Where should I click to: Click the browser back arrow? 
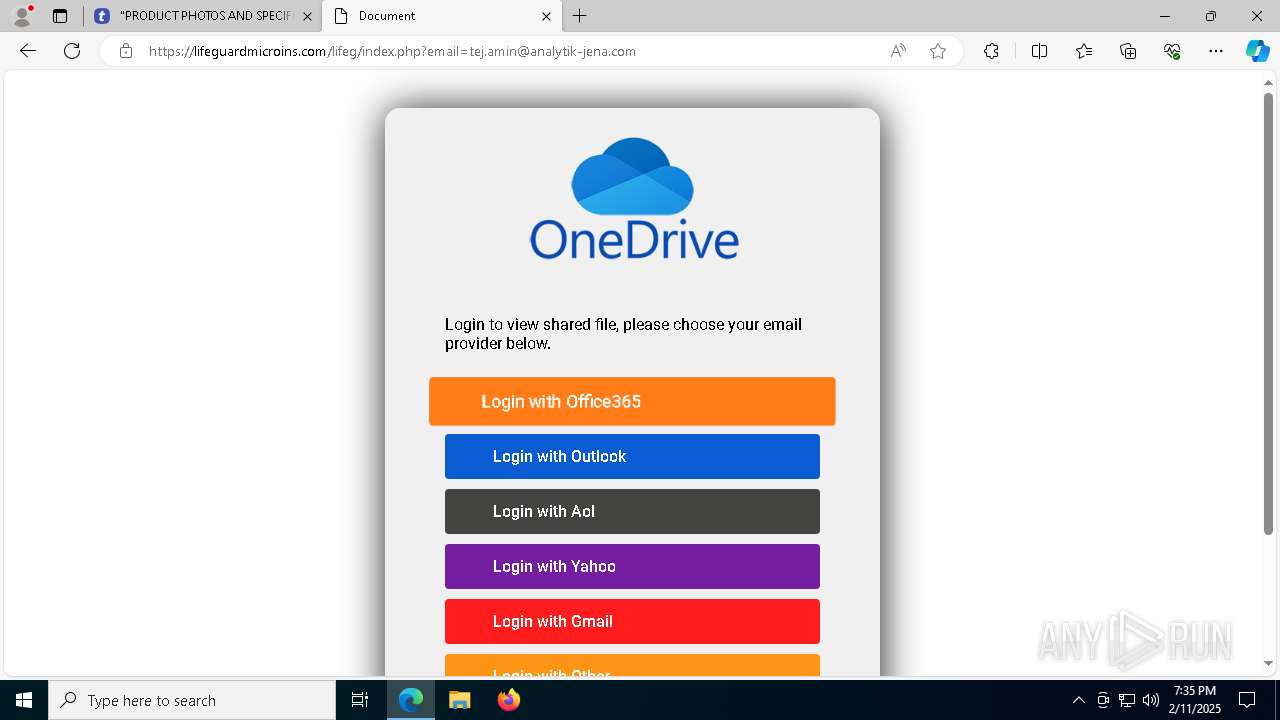pyautogui.click(x=28, y=51)
